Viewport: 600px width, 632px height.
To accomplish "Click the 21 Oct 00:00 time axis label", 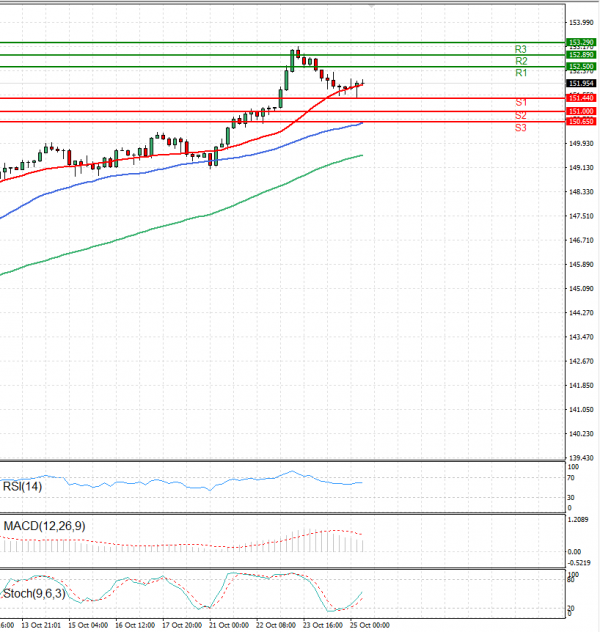I will 229,625.
